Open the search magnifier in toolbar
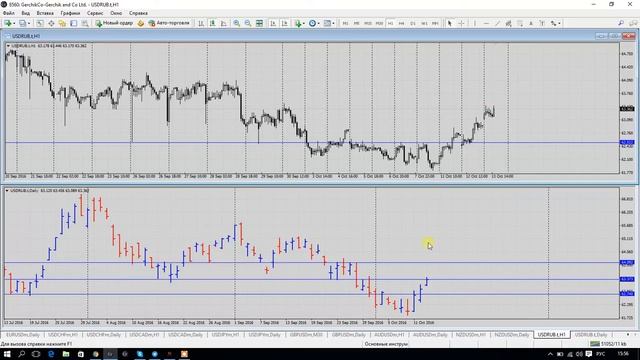This screenshot has width=640, height=360. (x=621, y=23)
